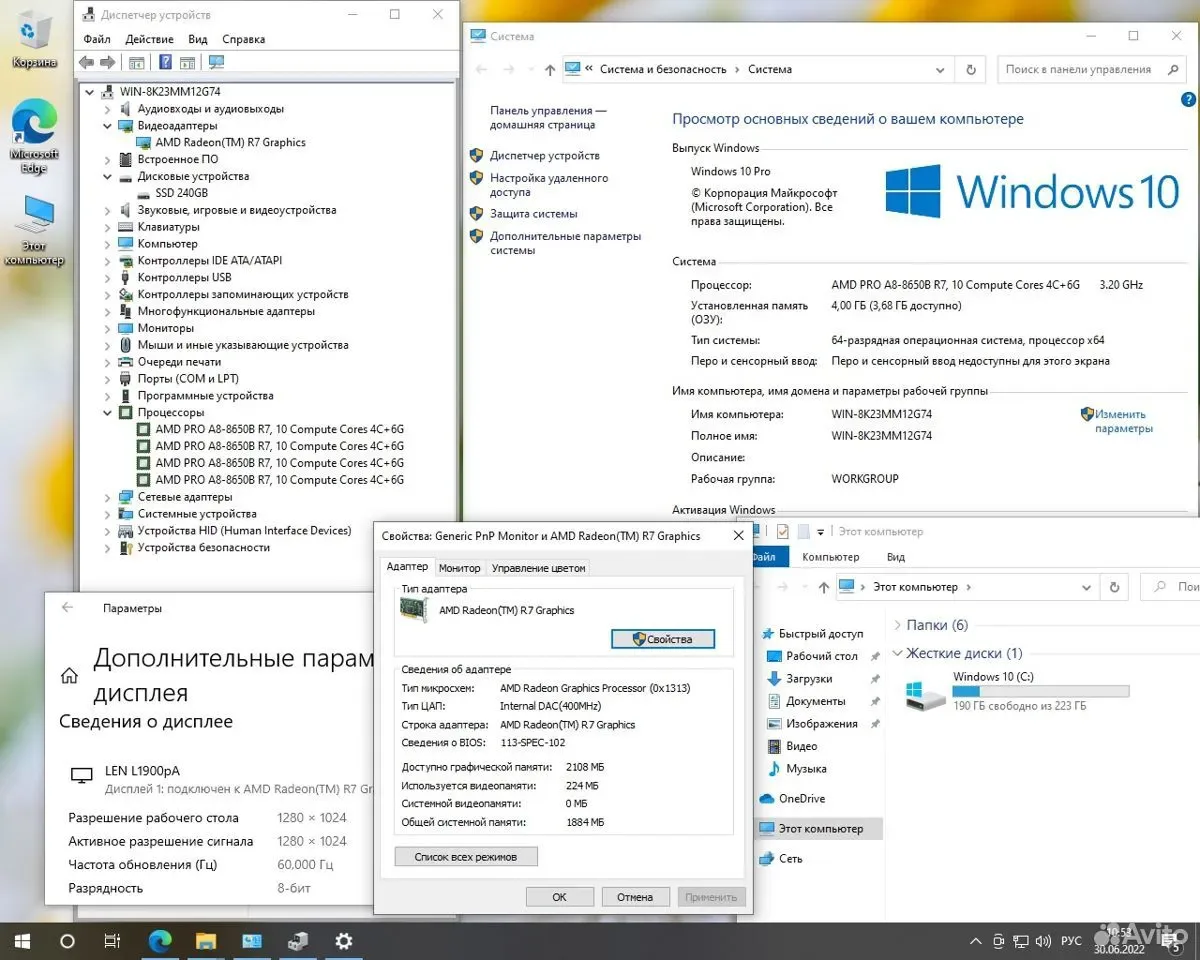Image resolution: width=1200 pixels, height=960 pixels.
Task: Click 'Свойства' button in adapter dialog
Action: pos(663,639)
